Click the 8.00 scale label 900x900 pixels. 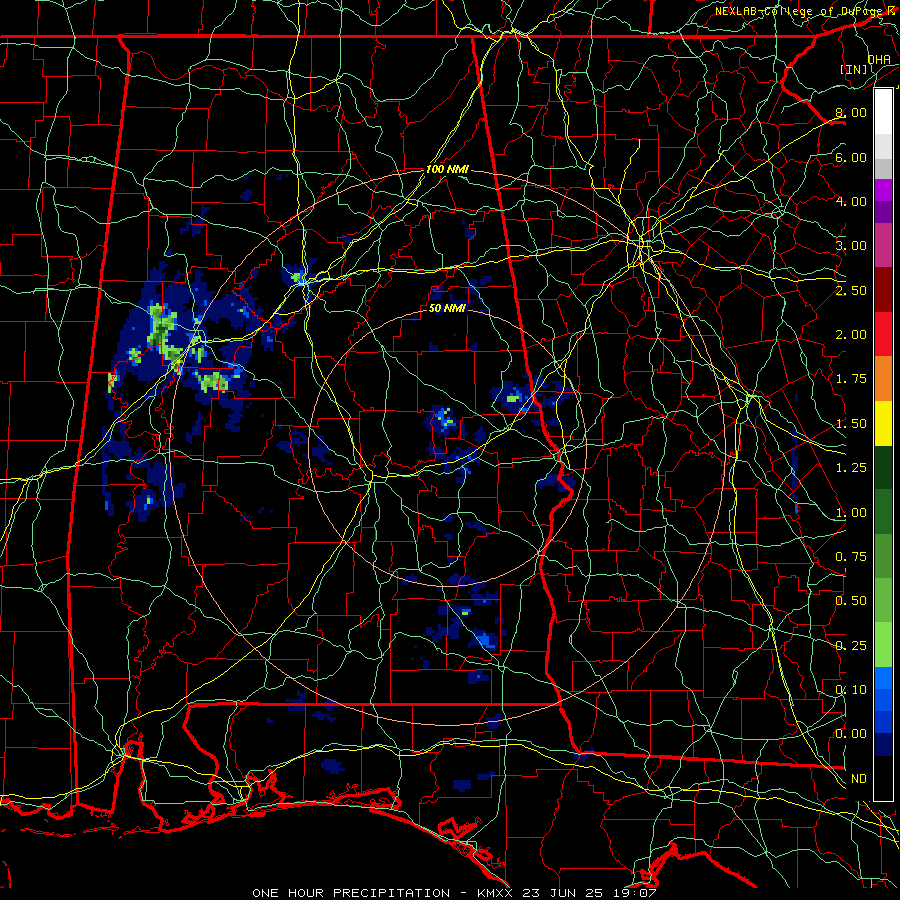click(x=851, y=112)
